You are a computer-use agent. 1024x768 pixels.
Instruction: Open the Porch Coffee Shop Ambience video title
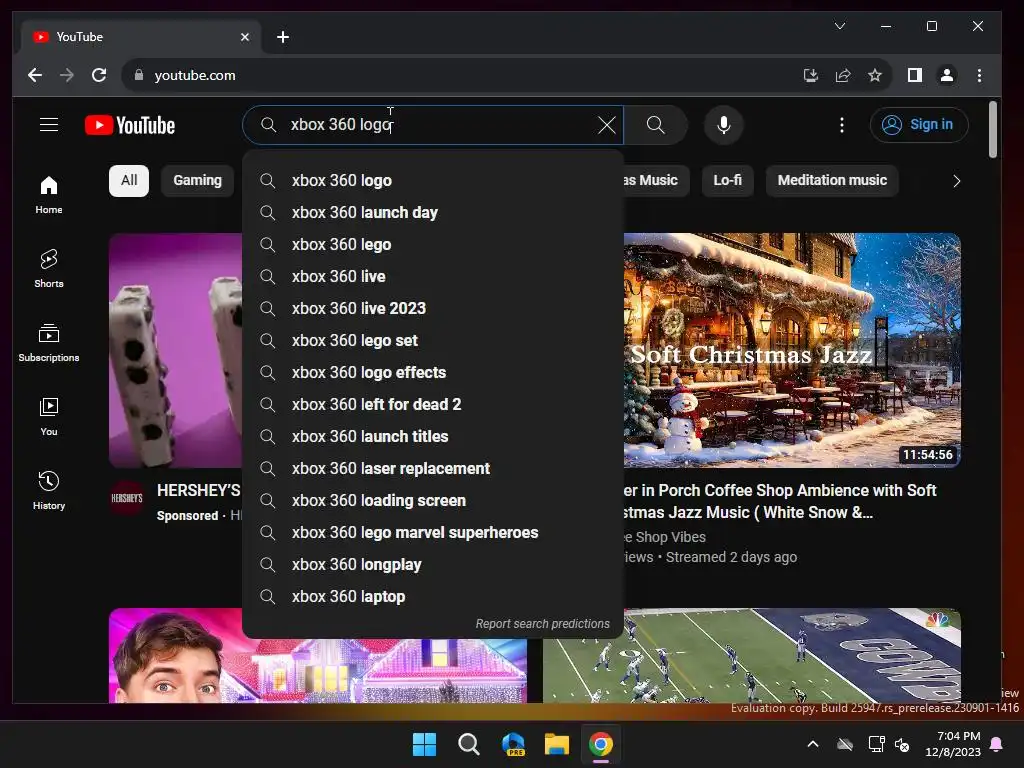pos(780,502)
